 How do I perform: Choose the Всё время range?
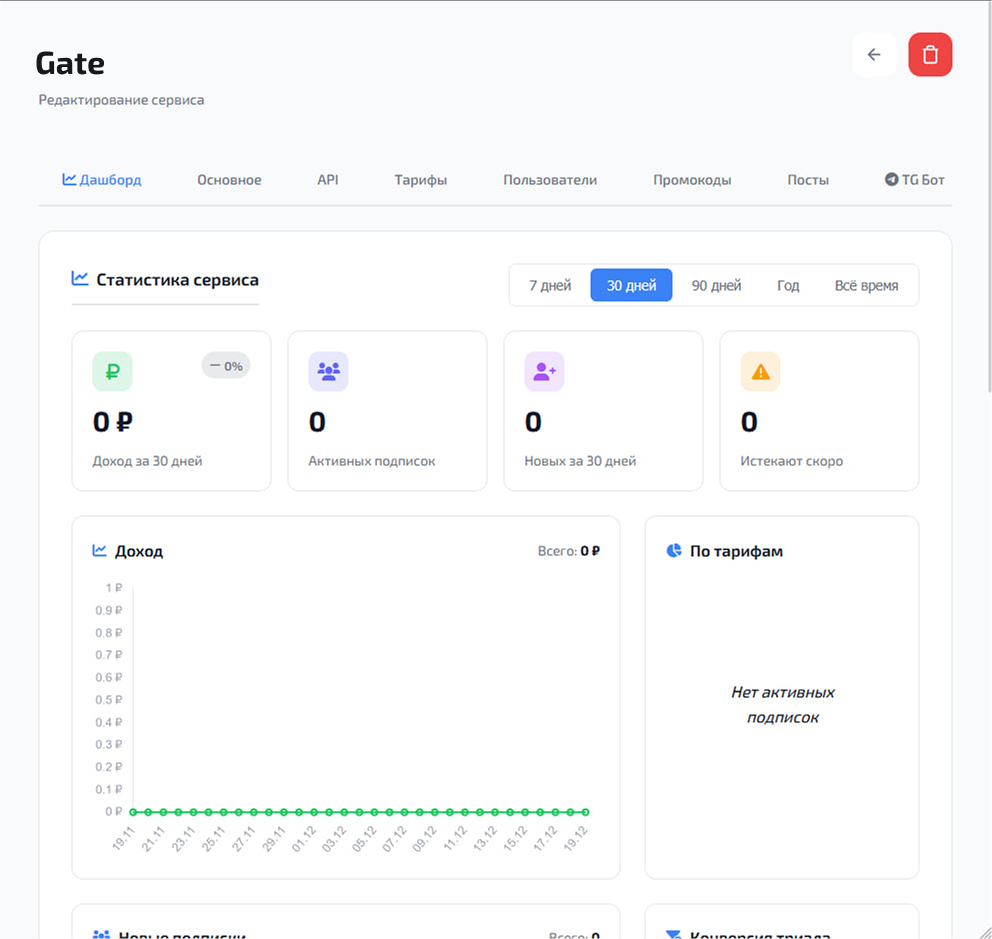866,285
